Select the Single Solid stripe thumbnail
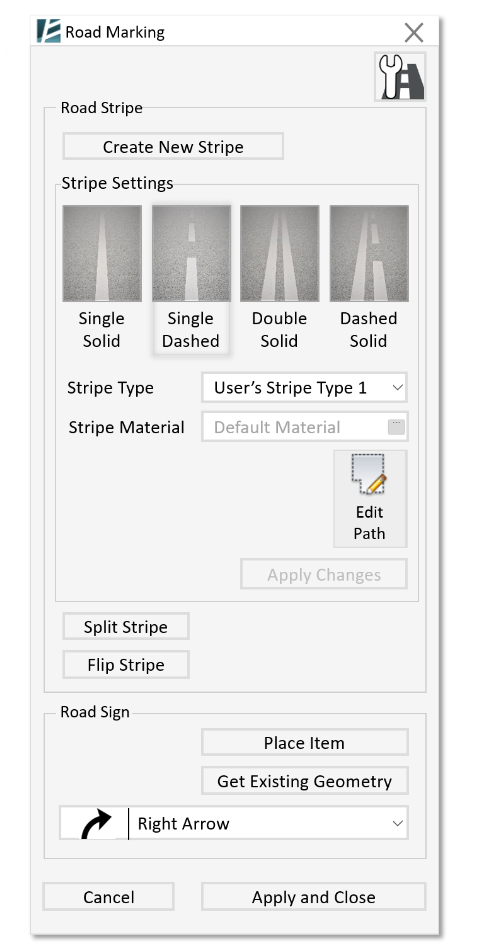 coord(102,253)
